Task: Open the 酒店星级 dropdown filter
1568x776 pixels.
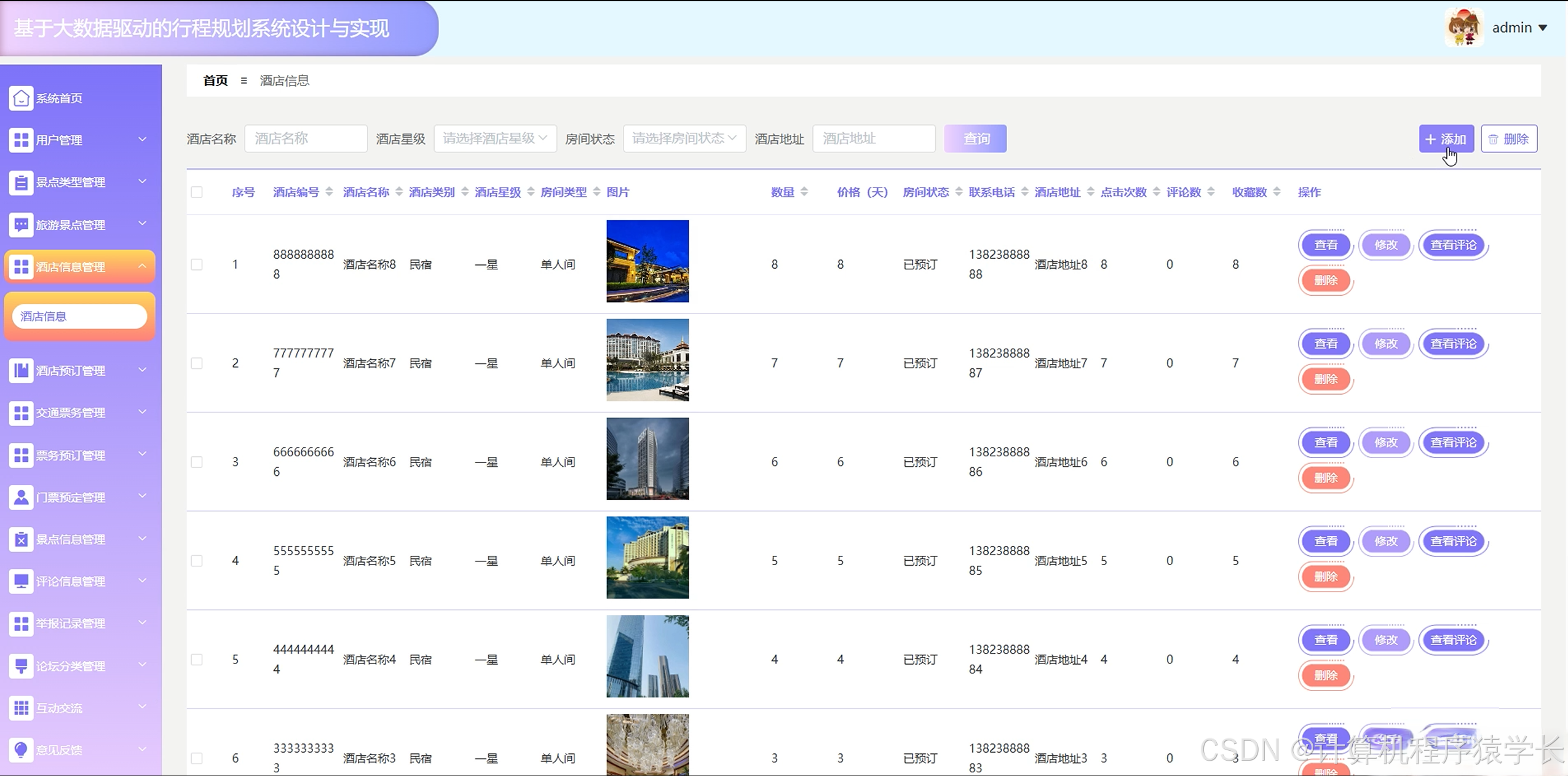Action: pyautogui.click(x=495, y=139)
